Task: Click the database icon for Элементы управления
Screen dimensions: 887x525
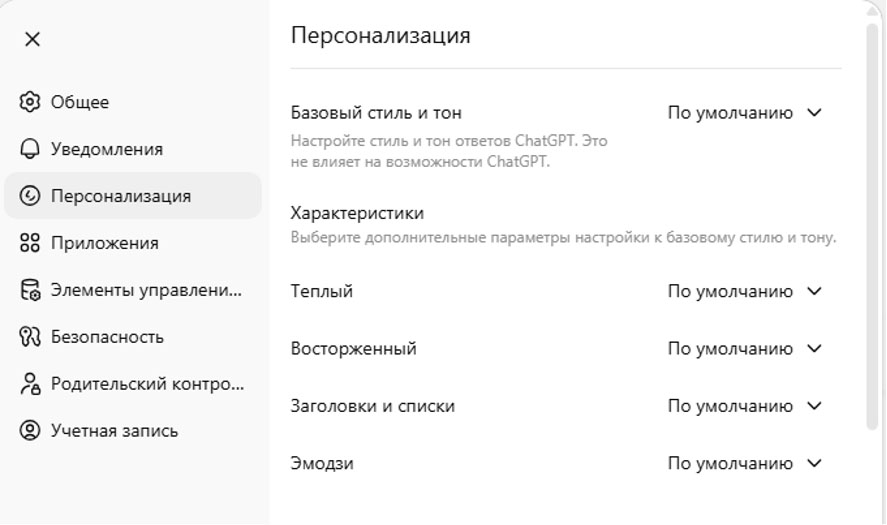Action: 30,290
